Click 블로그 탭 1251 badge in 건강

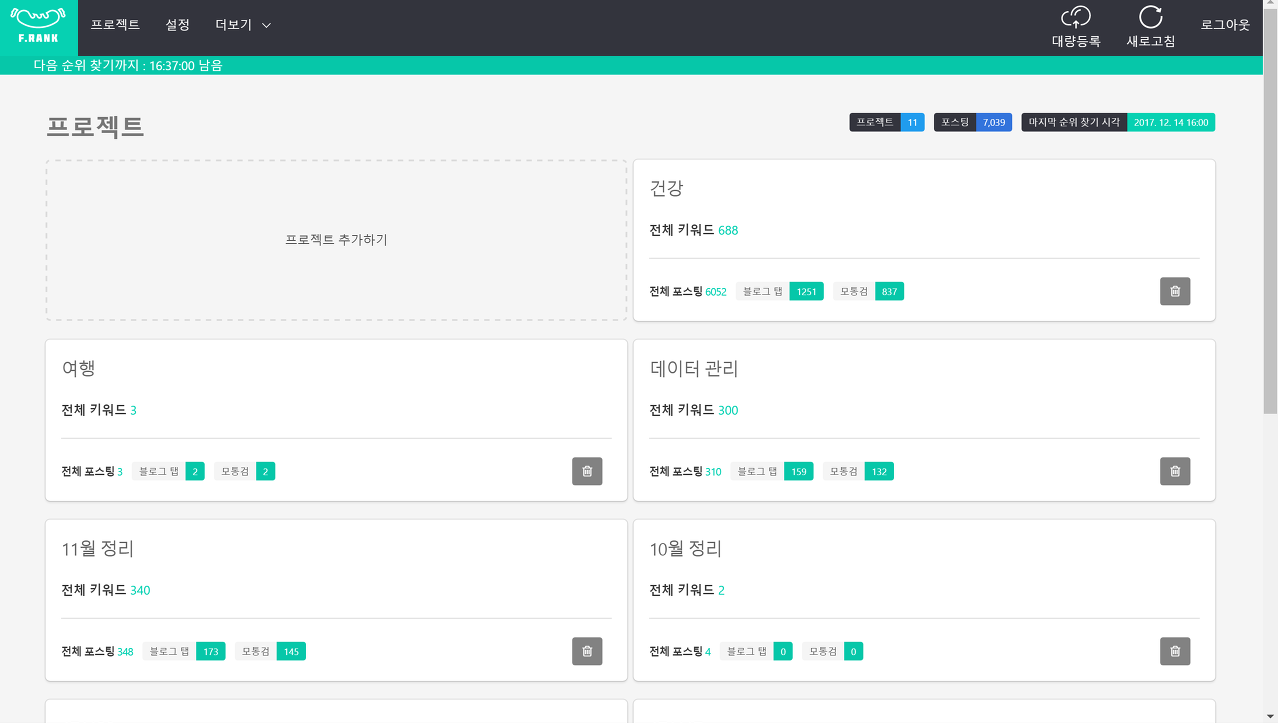click(x=780, y=291)
